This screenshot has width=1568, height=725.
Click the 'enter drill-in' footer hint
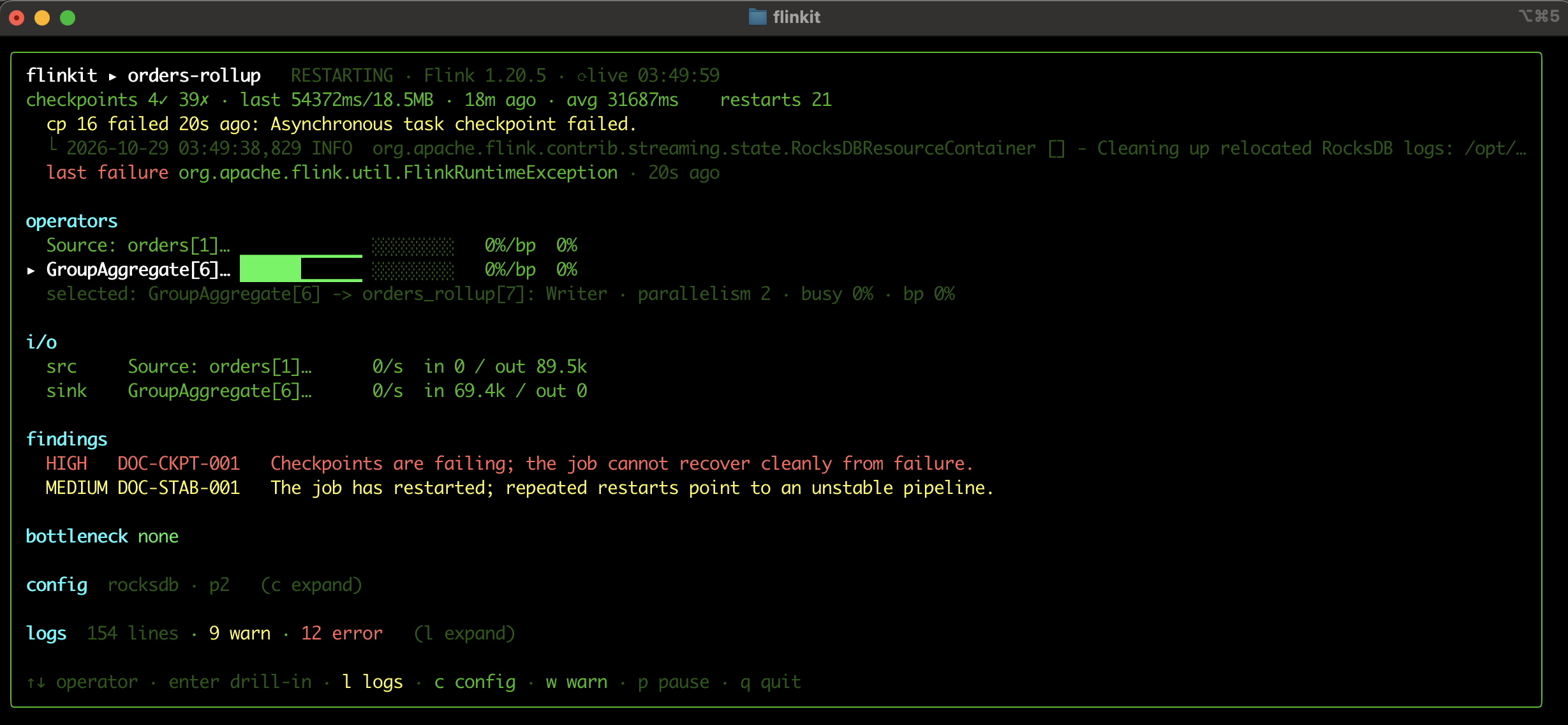tap(240, 682)
